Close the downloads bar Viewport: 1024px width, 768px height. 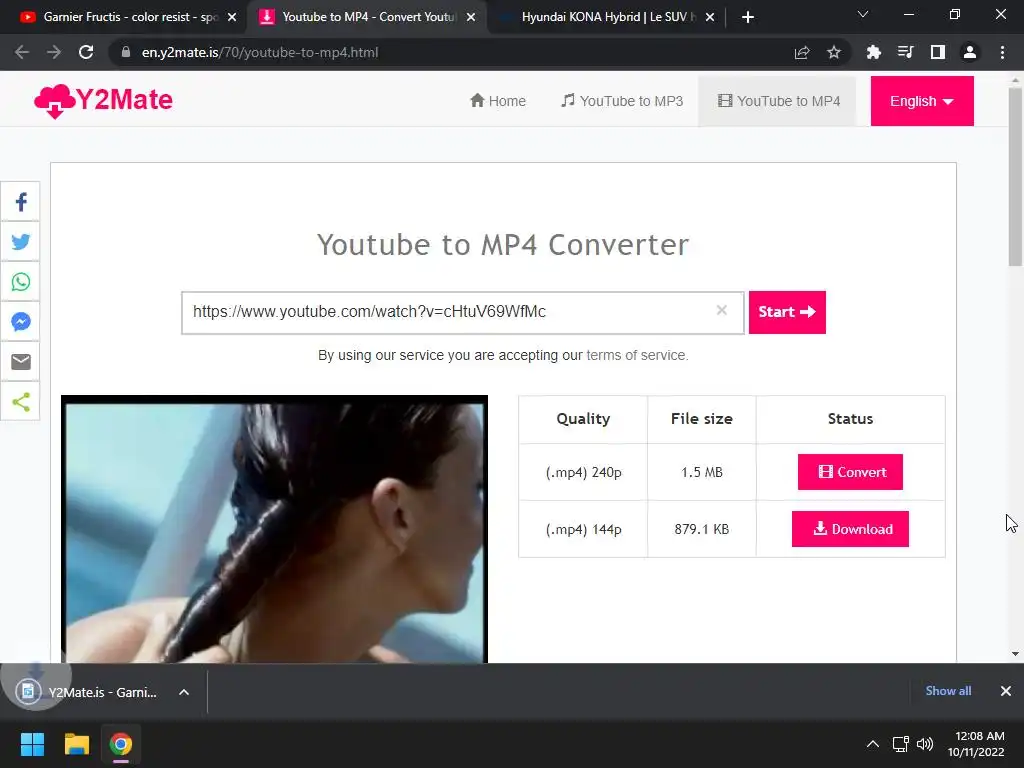[1006, 691]
